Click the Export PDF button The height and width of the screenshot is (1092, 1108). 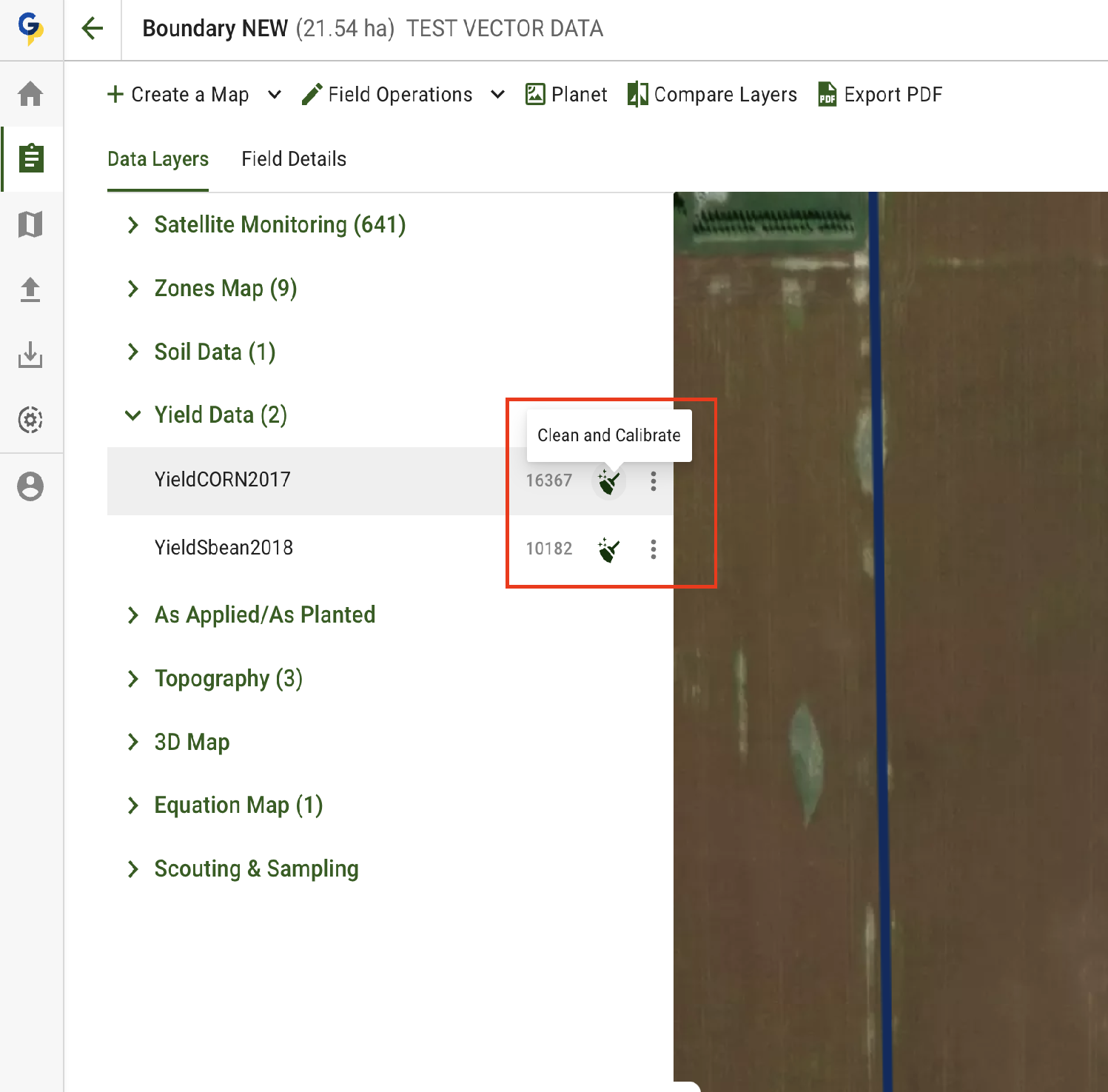coord(880,95)
